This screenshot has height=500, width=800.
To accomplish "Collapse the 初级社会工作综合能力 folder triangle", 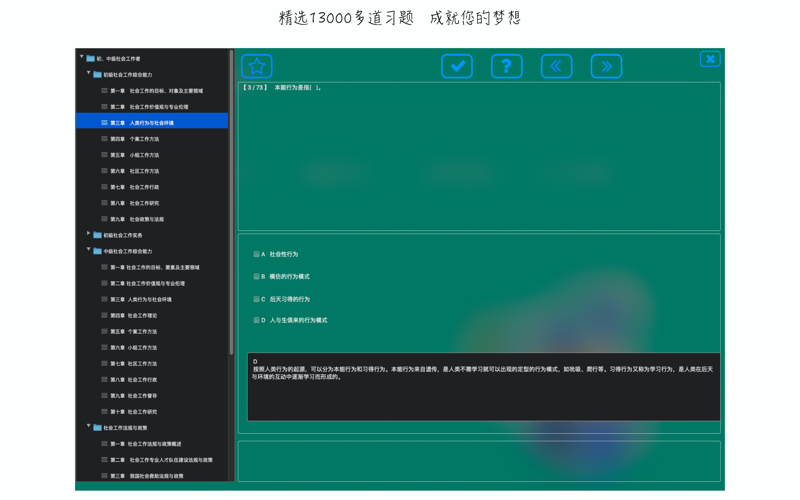I will click(x=88, y=73).
